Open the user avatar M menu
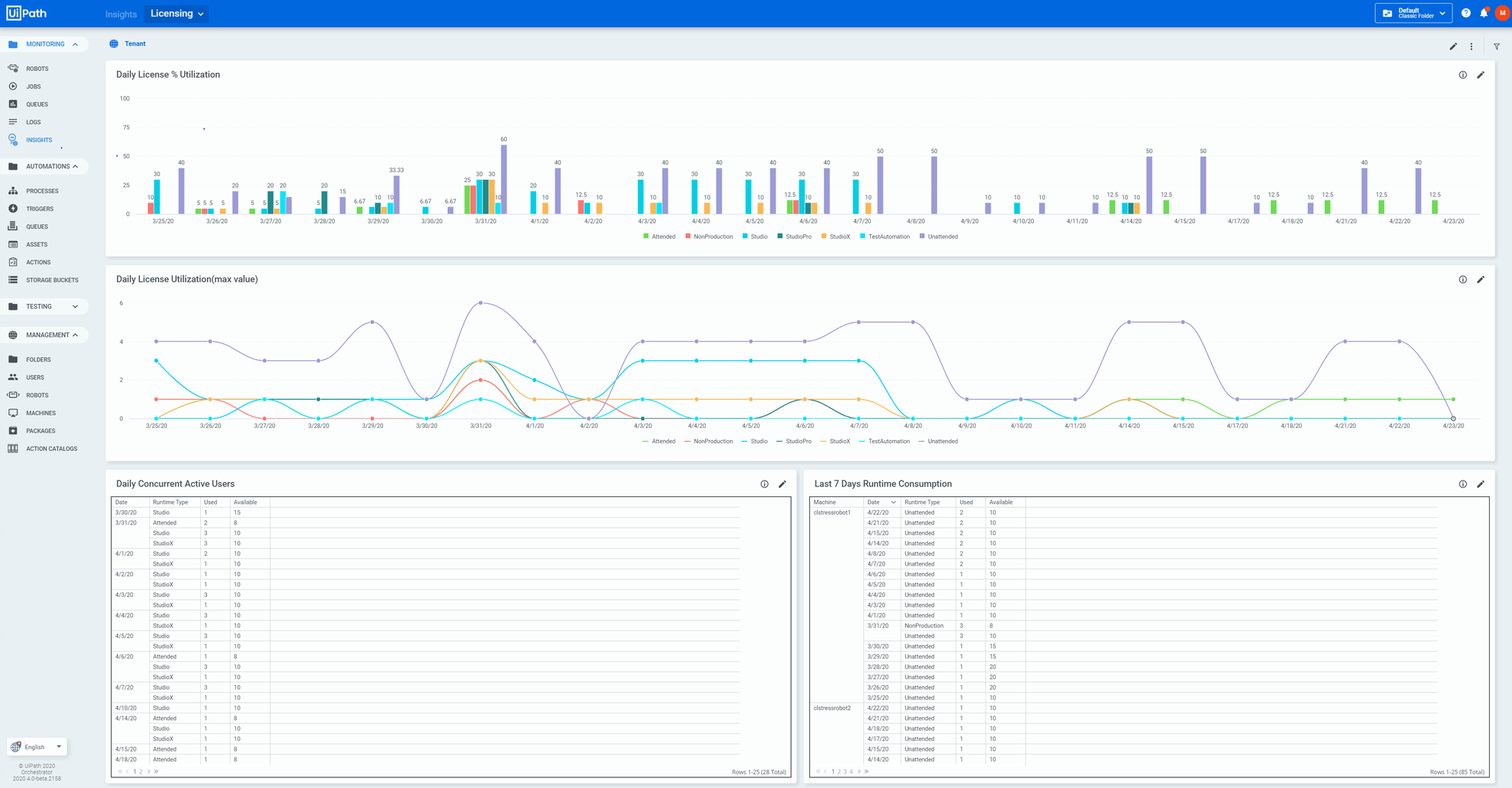Image resolution: width=1512 pixels, height=788 pixels. click(x=1502, y=13)
